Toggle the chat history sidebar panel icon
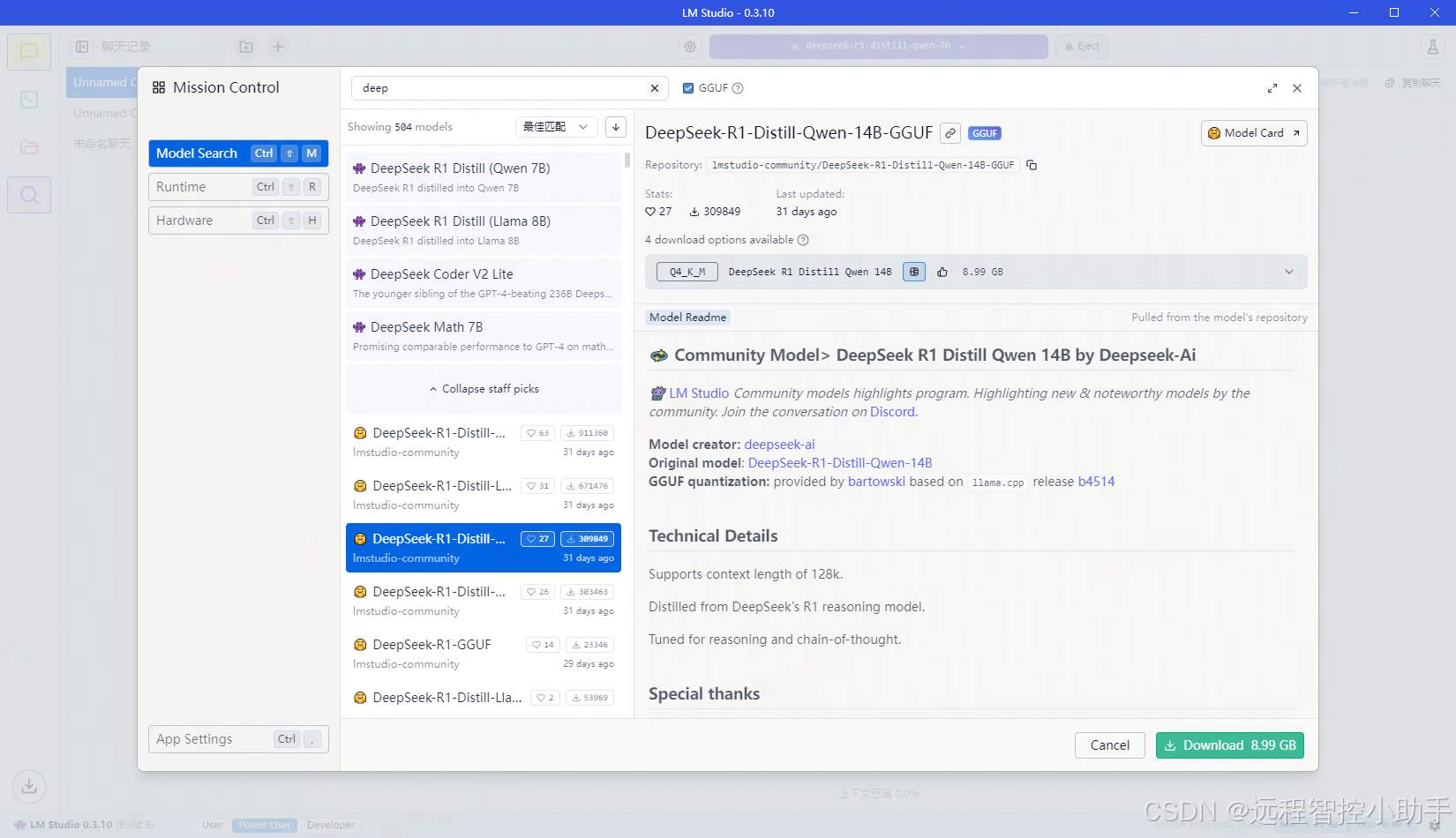 (x=82, y=47)
